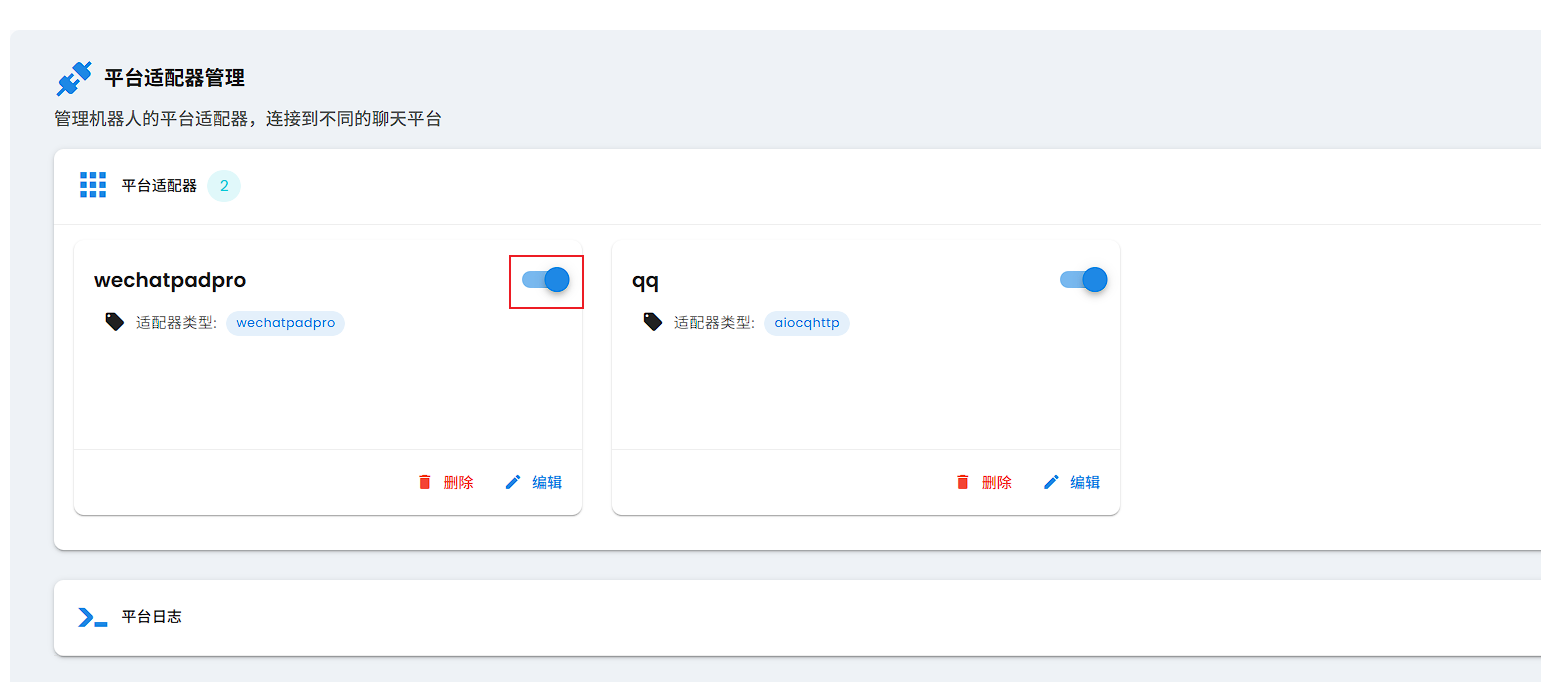Edit the qq adapter via 编辑
Screen dimensions: 1541x682
tap(1072, 482)
